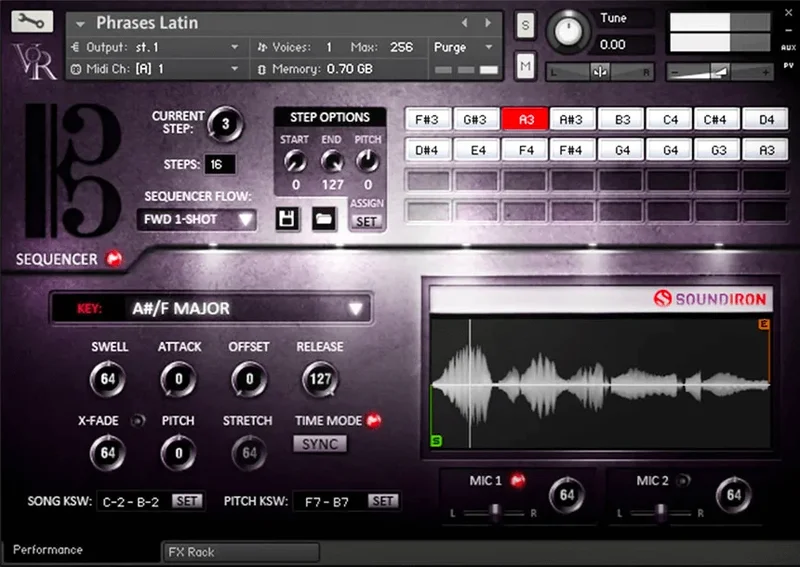Click the MIC 2 volume knob
This screenshot has width=800, height=567.
pyautogui.click(x=734, y=495)
